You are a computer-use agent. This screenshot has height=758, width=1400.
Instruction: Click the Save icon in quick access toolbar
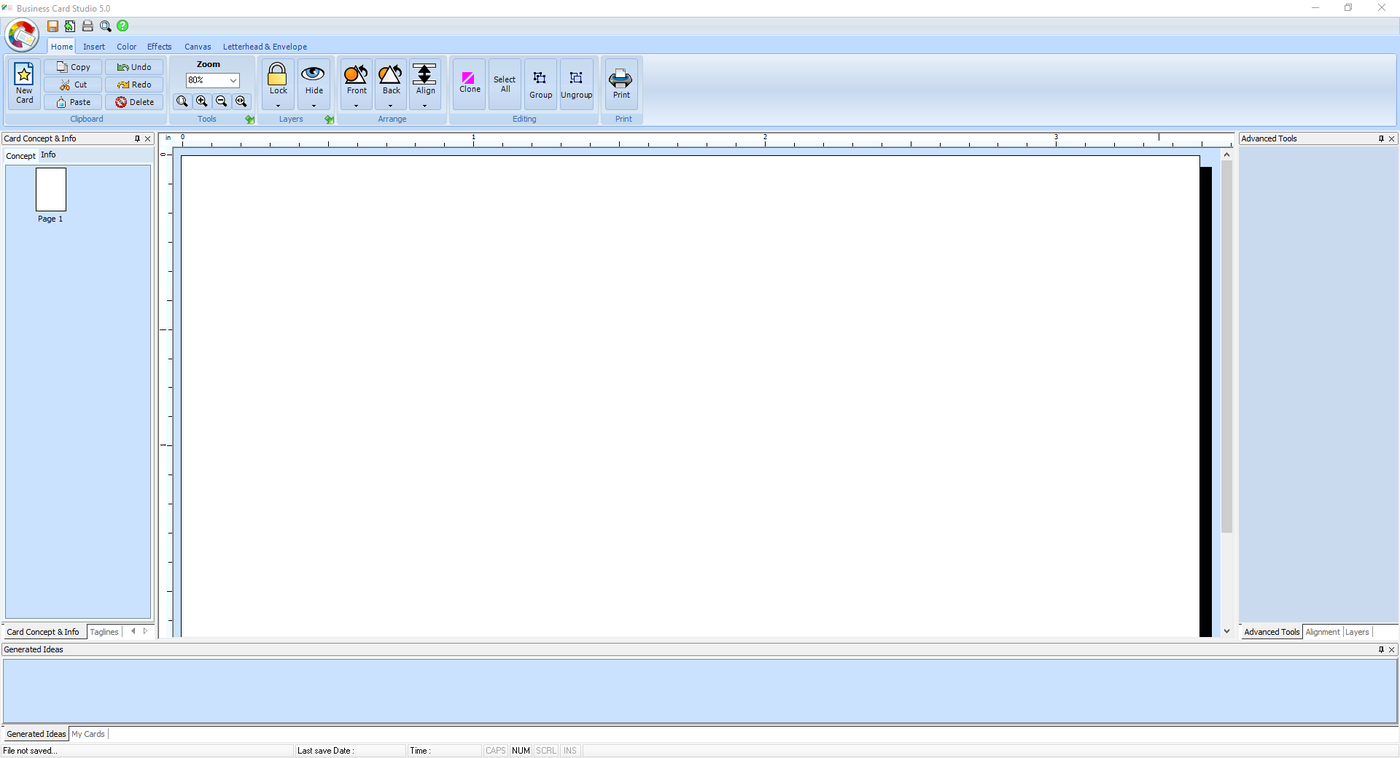point(53,26)
